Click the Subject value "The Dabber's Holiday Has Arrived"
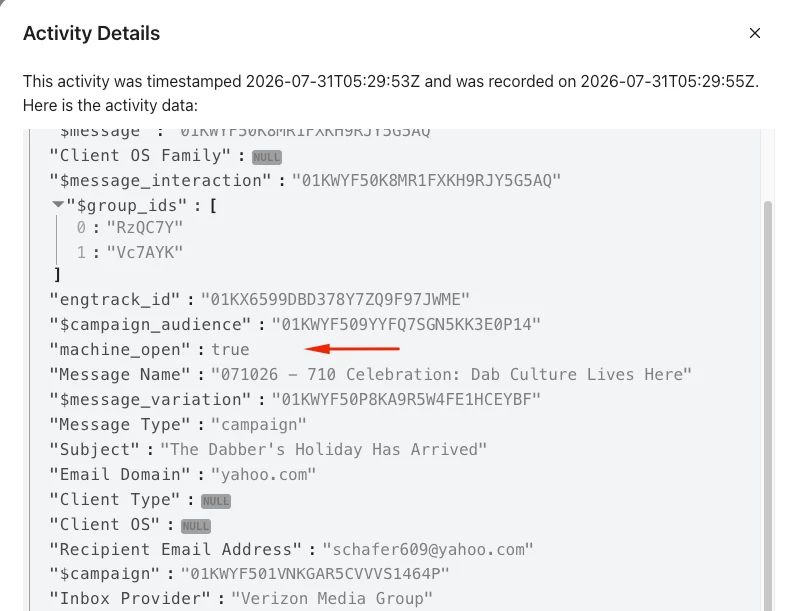The width and height of the screenshot is (792, 611). pyautogui.click(x=323, y=449)
